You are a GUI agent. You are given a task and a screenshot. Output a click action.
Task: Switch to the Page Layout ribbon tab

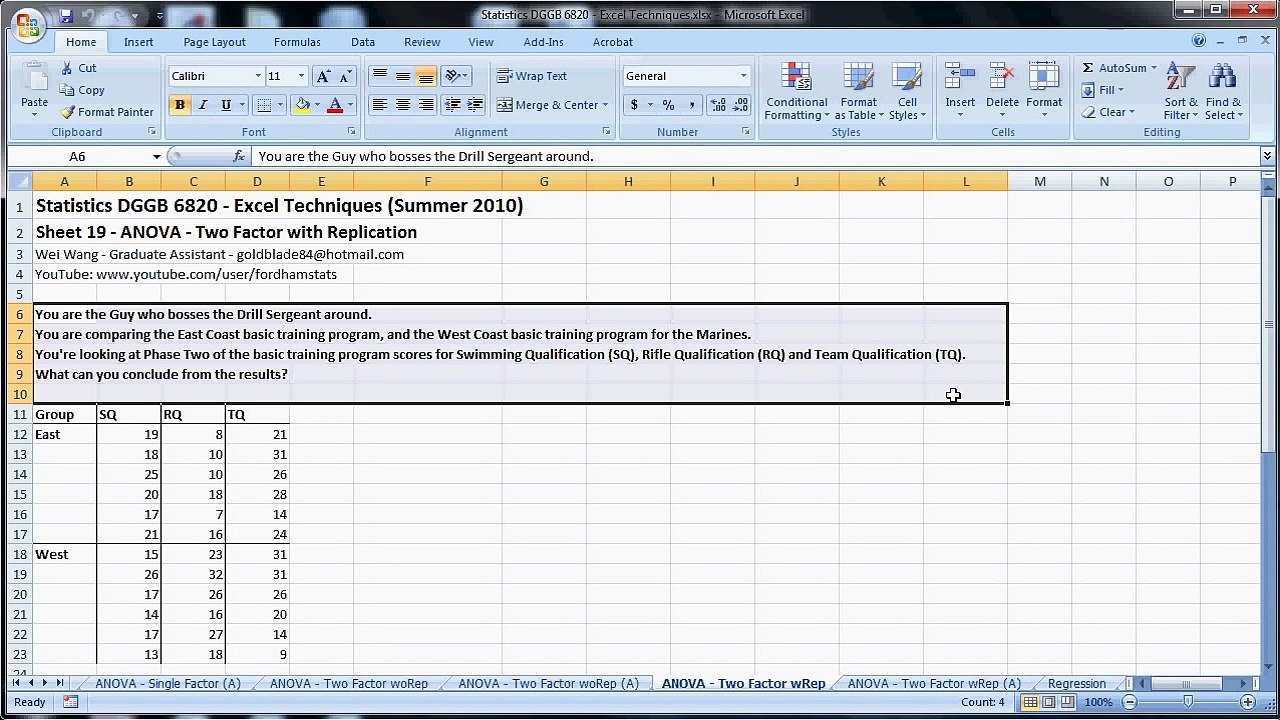(x=214, y=42)
